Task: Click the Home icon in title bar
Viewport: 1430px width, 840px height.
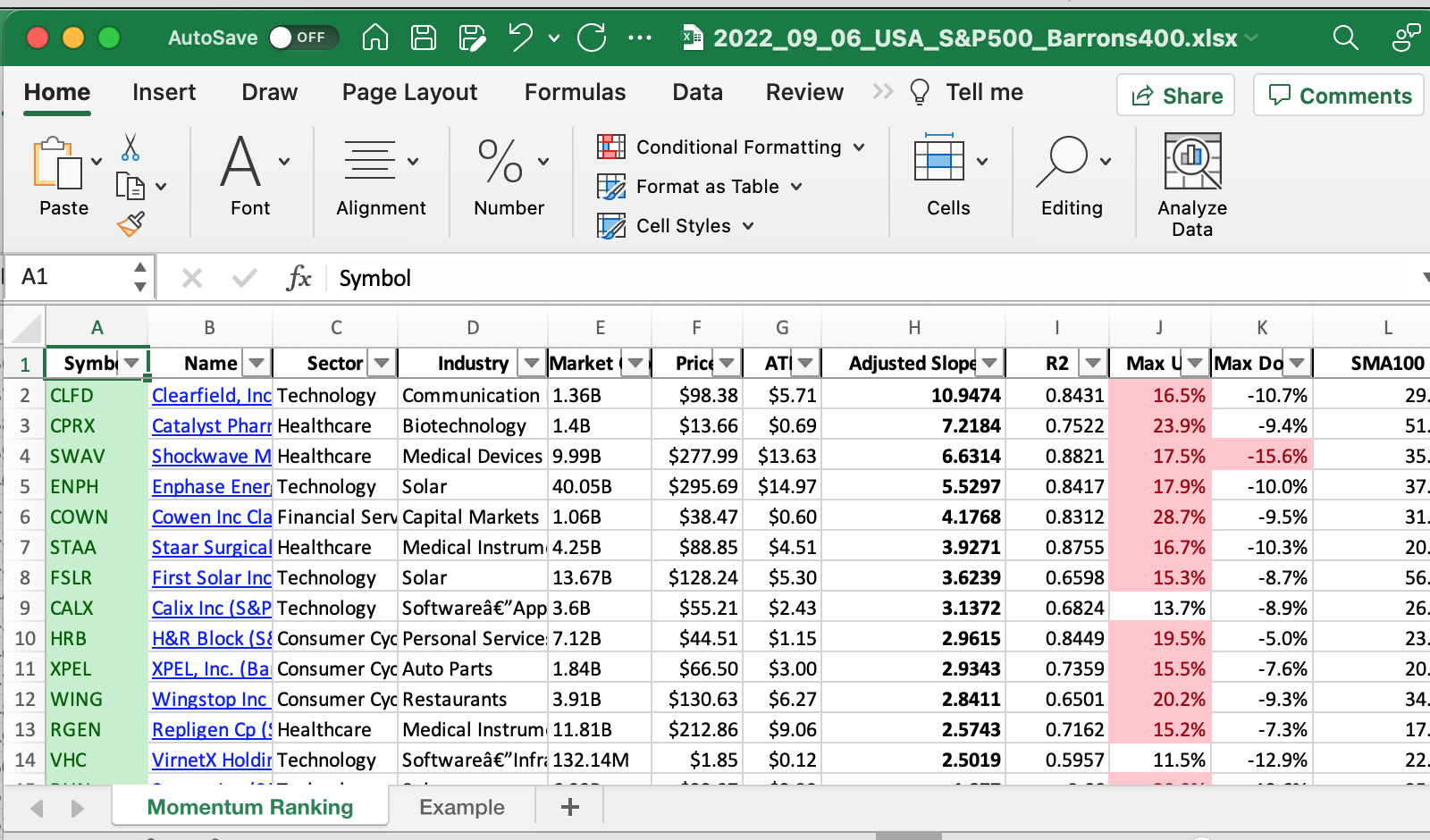Action: [375, 38]
